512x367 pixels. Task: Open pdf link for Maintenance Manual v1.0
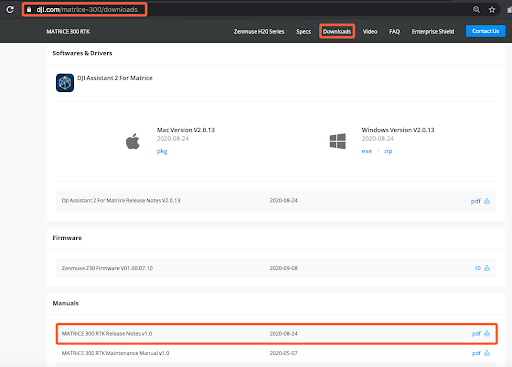[x=476, y=353]
